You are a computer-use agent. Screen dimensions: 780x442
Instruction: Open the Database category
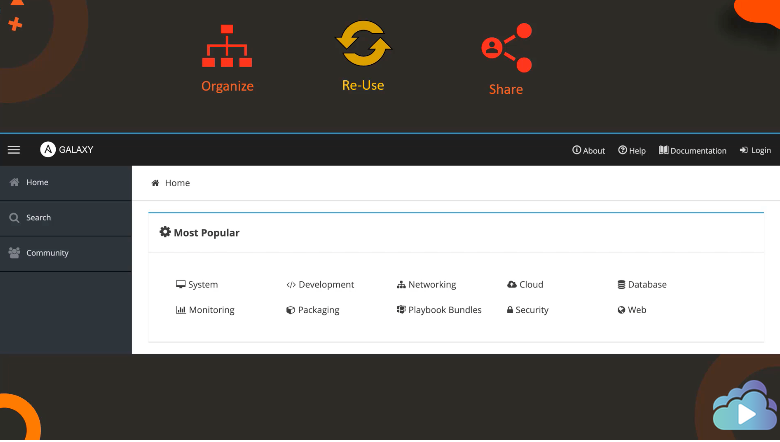(642, 285)
